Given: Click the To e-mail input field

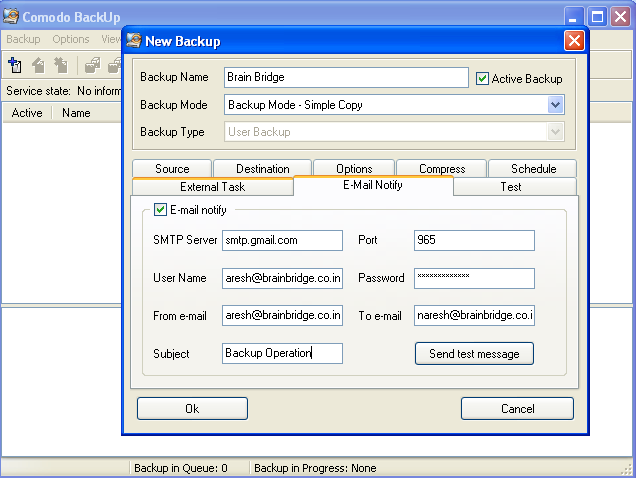Looking at the screenshot, I should pos(474,315).
